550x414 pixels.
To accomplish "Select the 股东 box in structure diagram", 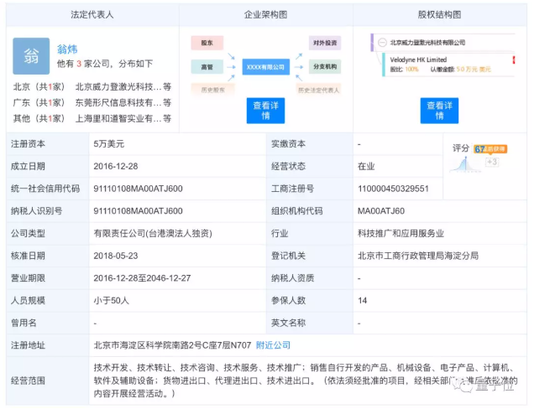I will (x=207, y=43).
